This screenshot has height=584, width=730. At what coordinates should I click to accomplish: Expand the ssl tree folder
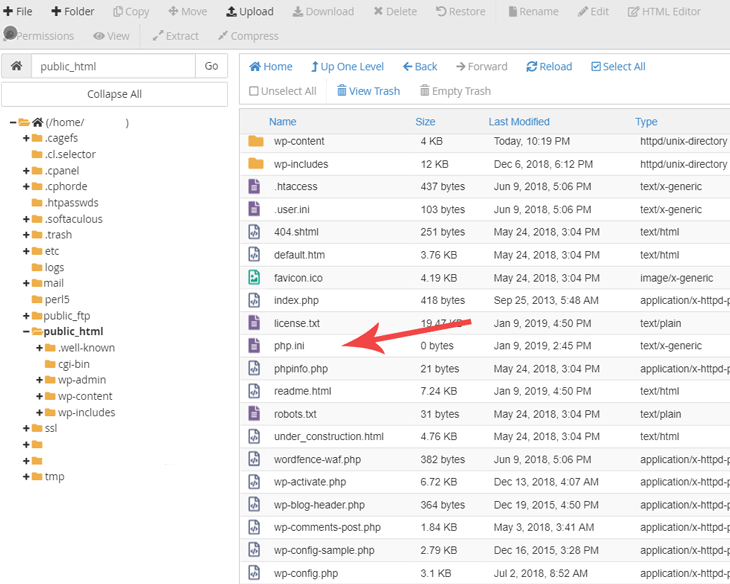(26, 428)
